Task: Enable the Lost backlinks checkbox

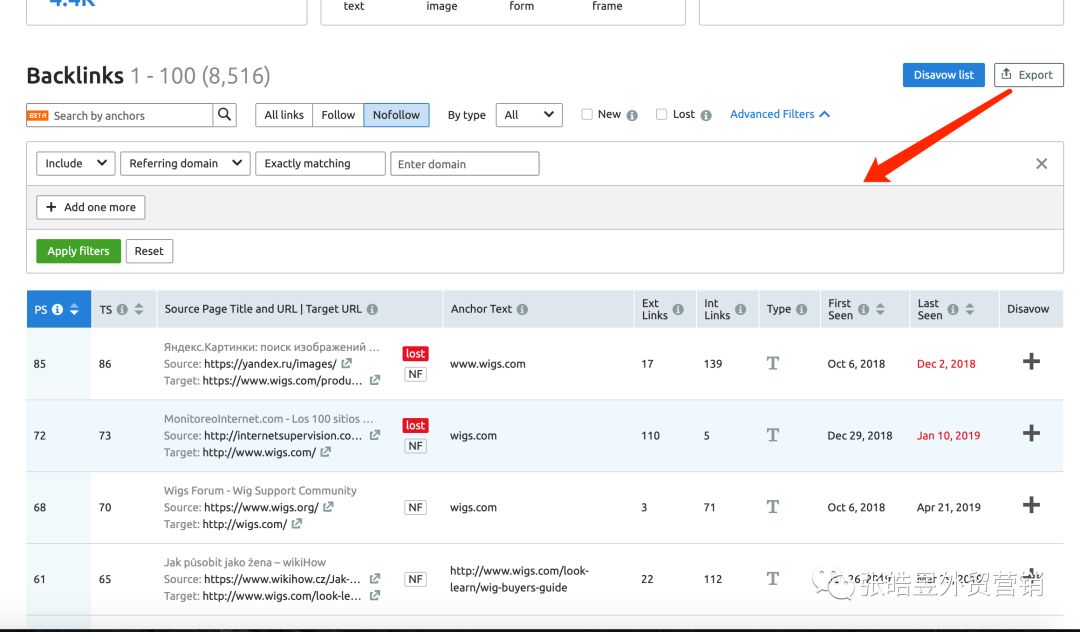Action: click(x=661, y=115)
